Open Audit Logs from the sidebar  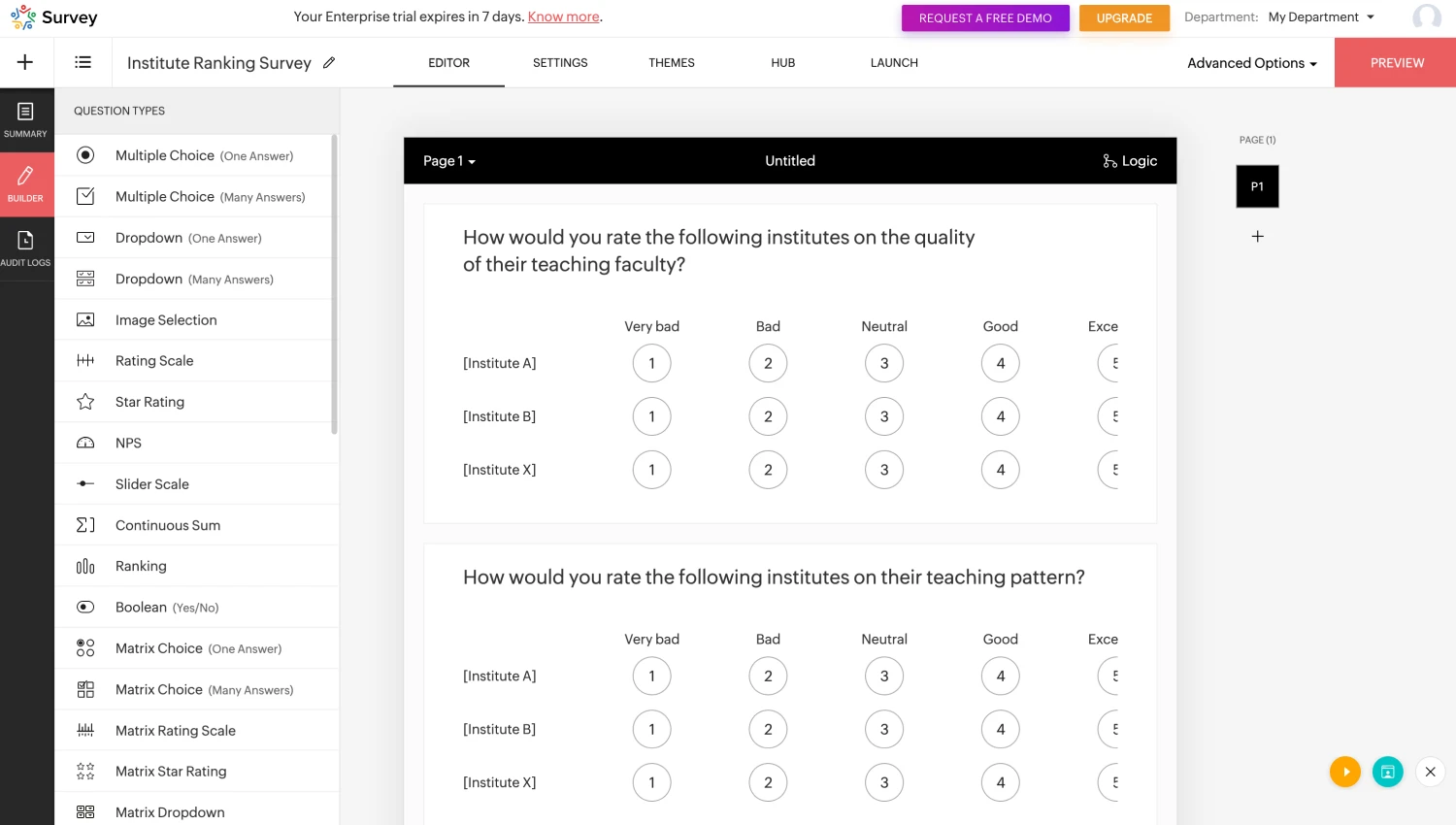tap(26, 244)
